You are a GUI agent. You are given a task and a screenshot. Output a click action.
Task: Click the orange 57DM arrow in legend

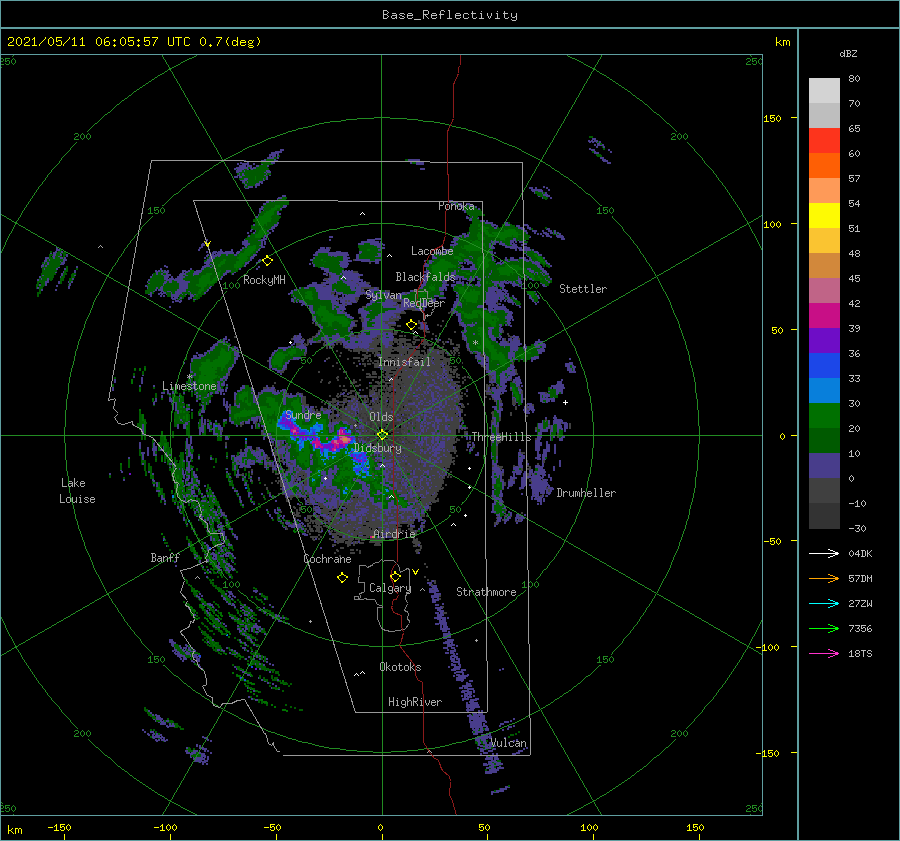click(x=824, y=579)
